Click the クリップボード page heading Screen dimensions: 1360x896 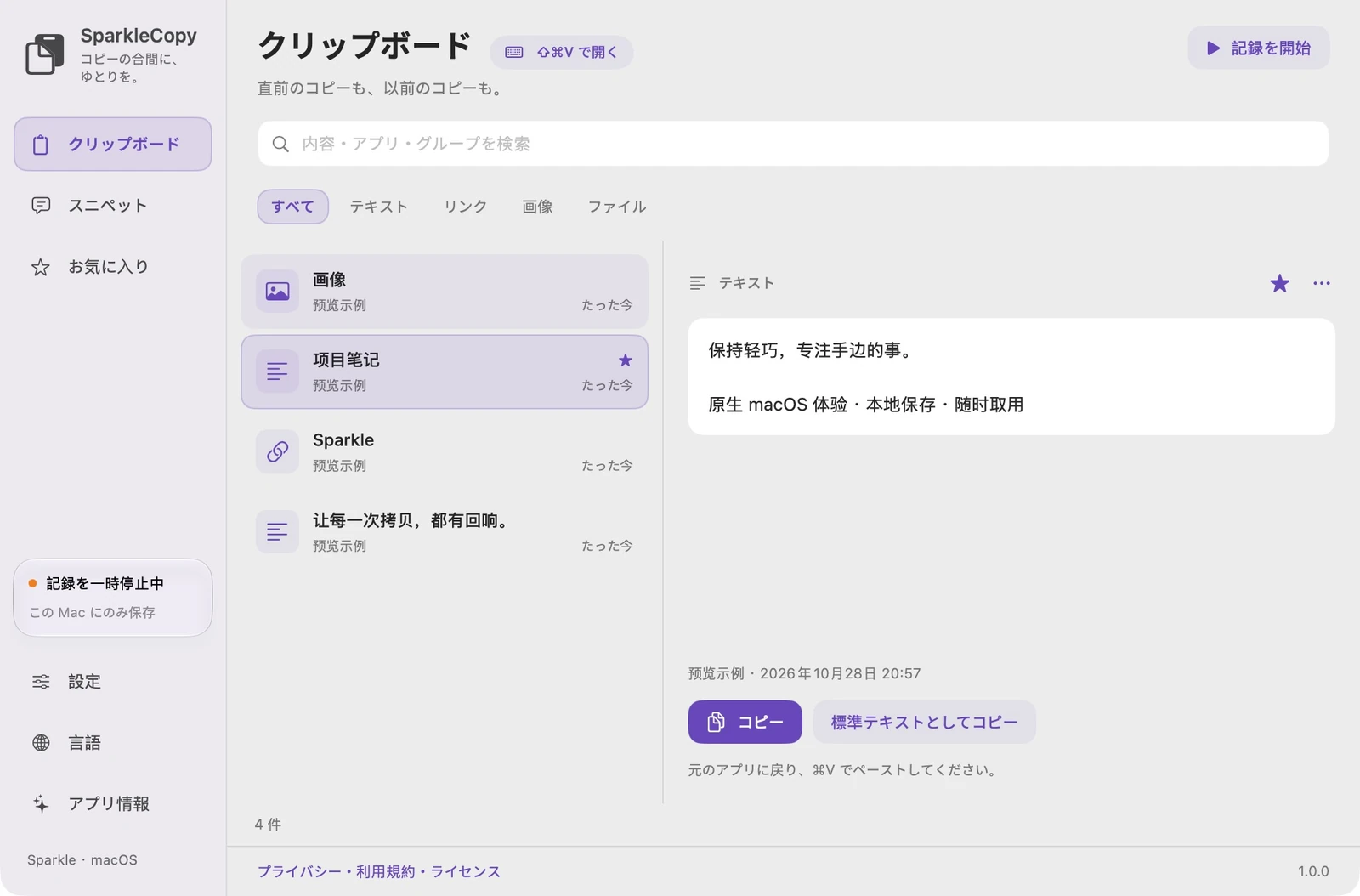365,45
